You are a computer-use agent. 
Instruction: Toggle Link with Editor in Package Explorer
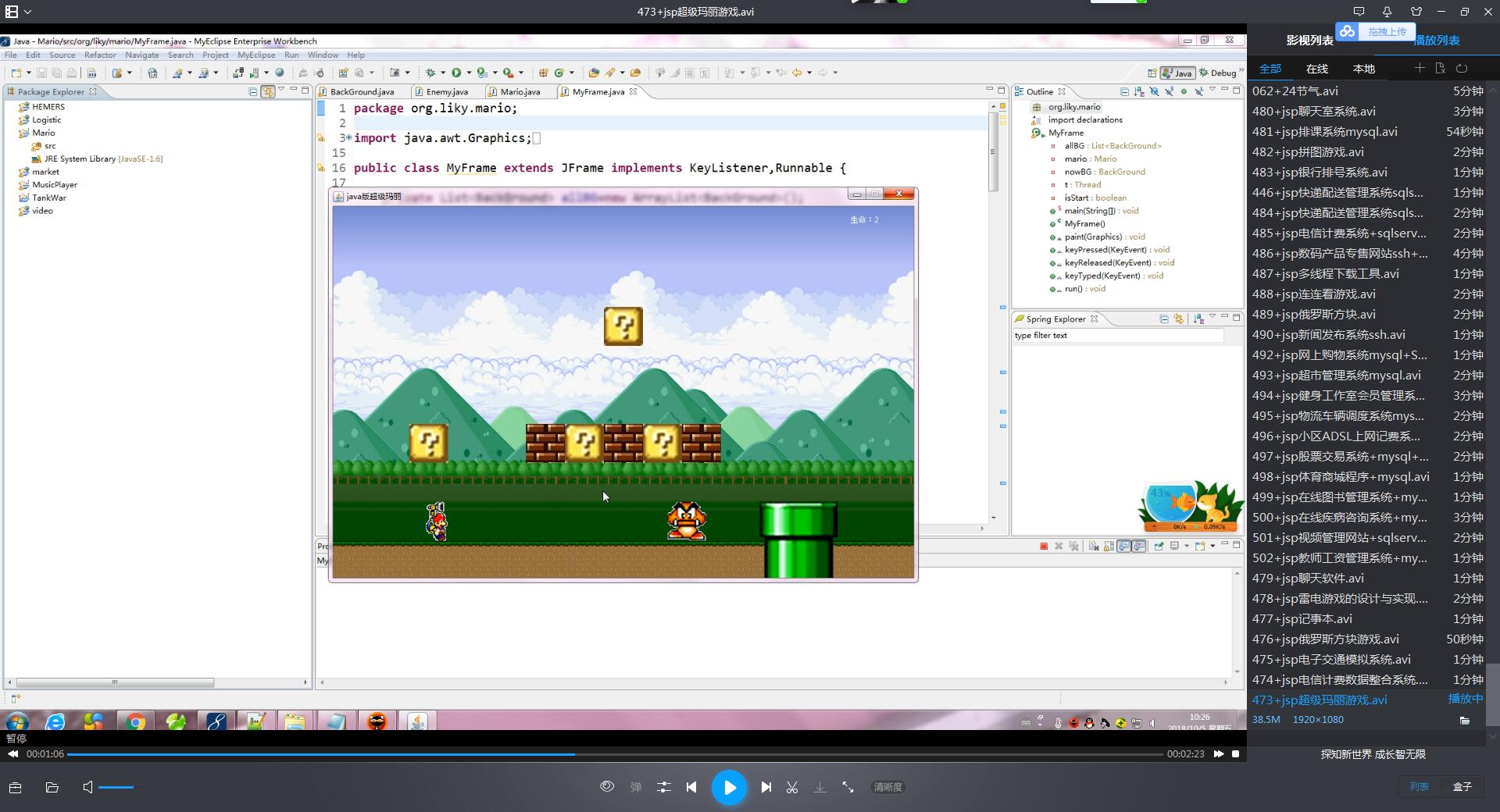pos(268,91)
